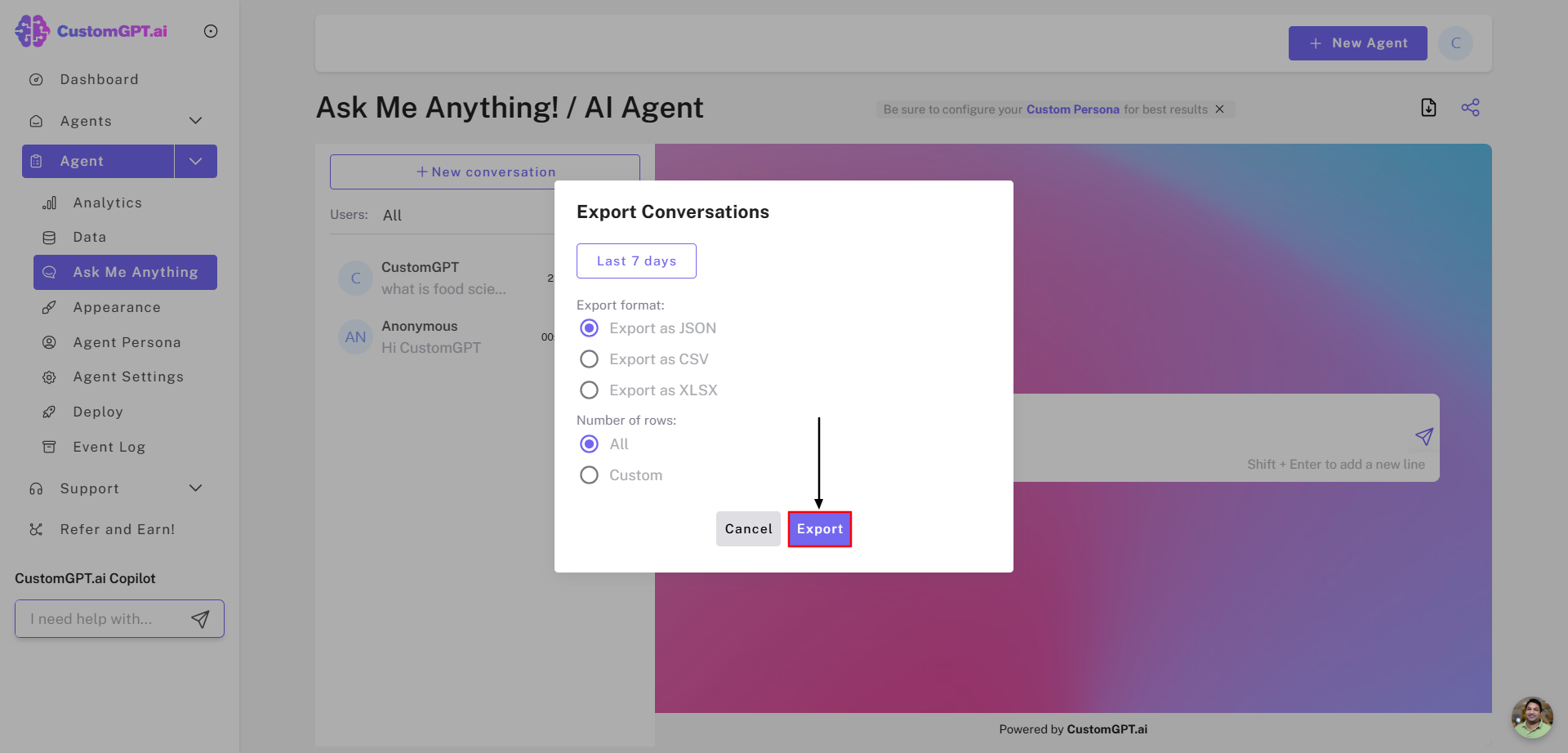Image resolution: width=1568 pixels, height=753 pixels.
Task: Click the Agent Settings gear icon
Action: click(x=49, y=376)
